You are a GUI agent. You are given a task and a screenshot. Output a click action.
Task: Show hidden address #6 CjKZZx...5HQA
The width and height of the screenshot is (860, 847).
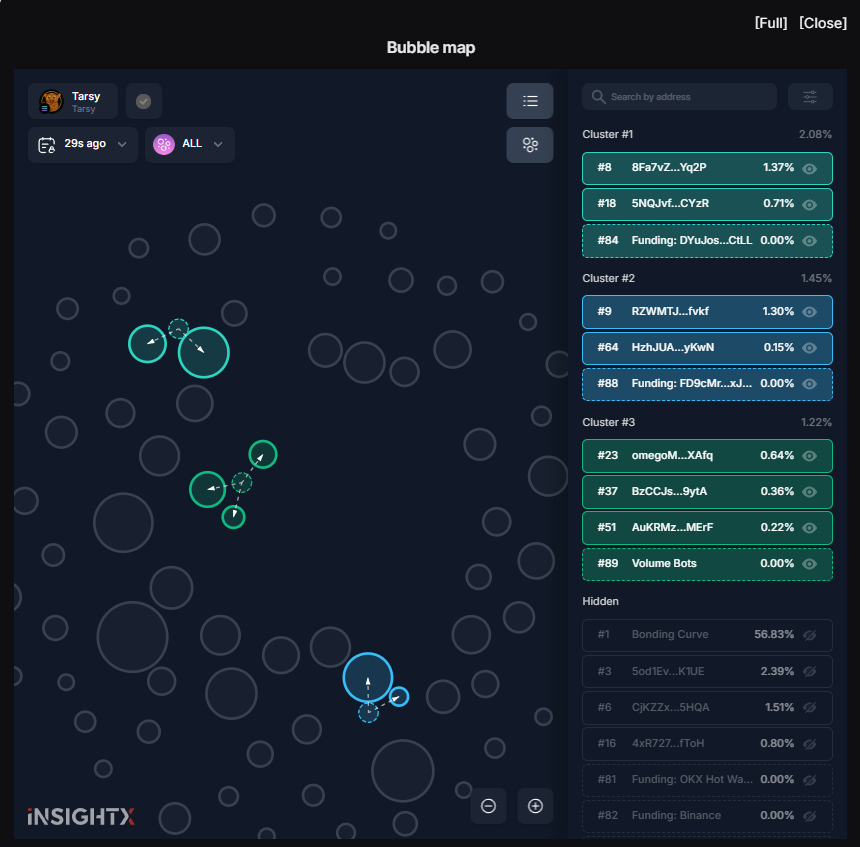[810, 708]
